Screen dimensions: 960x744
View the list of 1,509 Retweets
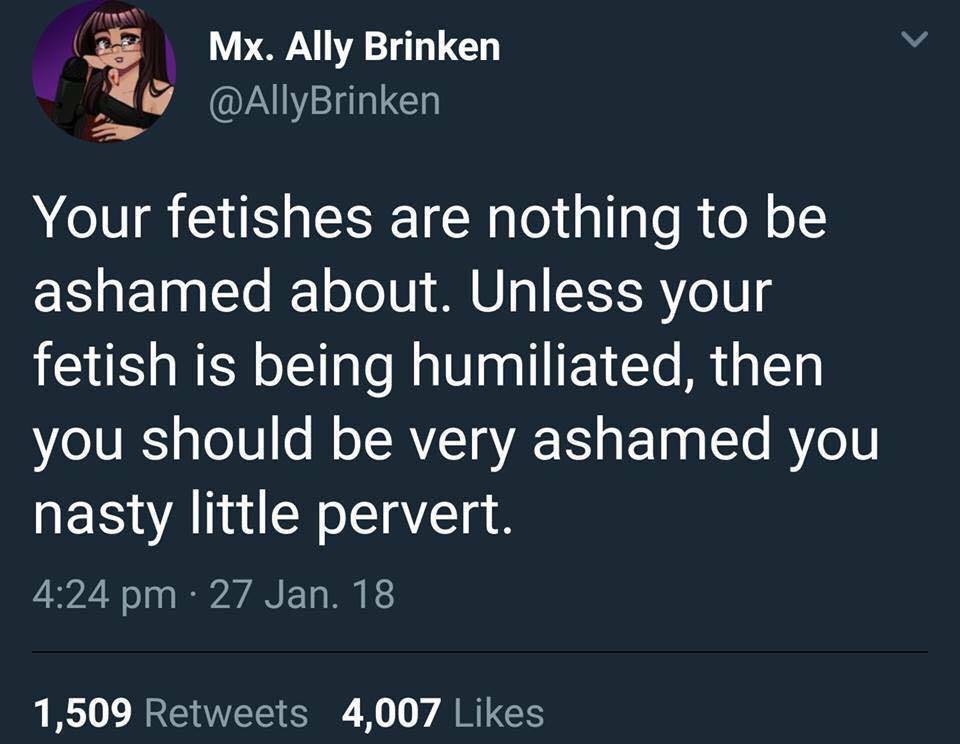point(171,713)
